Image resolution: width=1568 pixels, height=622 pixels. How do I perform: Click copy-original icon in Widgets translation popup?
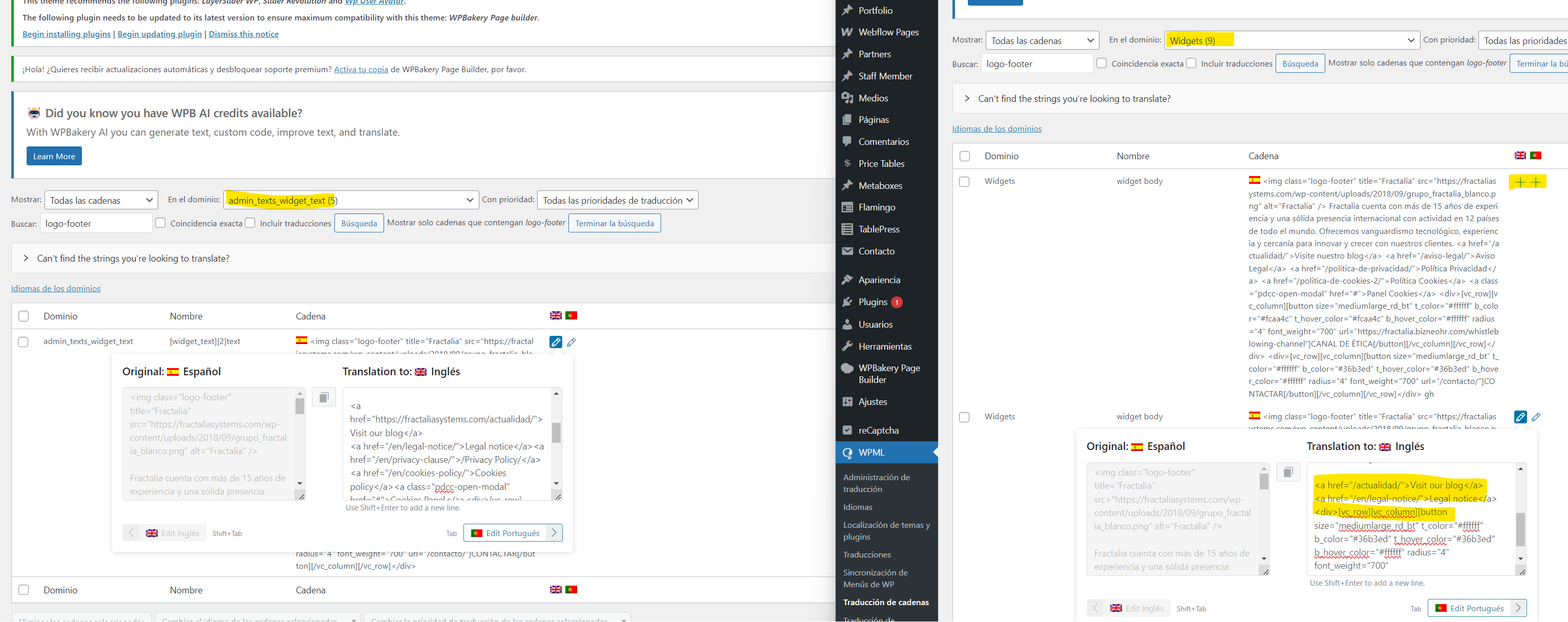1288,473
